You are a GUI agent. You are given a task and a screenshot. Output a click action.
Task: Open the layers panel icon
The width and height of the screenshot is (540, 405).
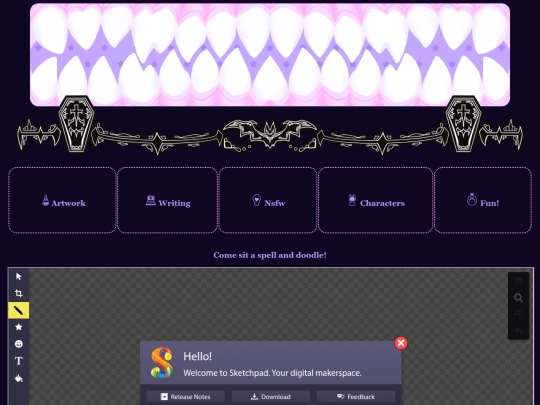click(518, 281)
